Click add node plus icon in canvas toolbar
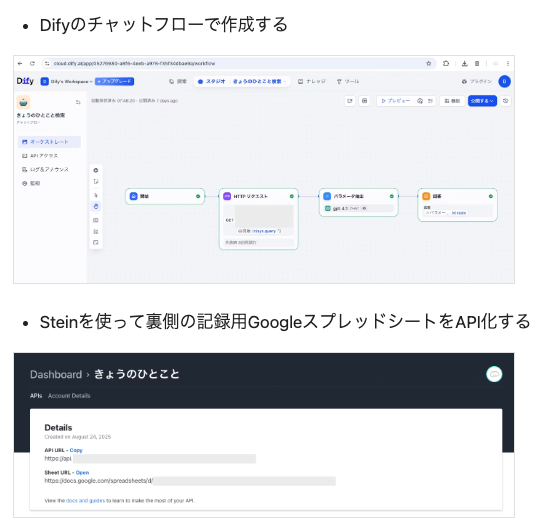 [x=96, y=170]
